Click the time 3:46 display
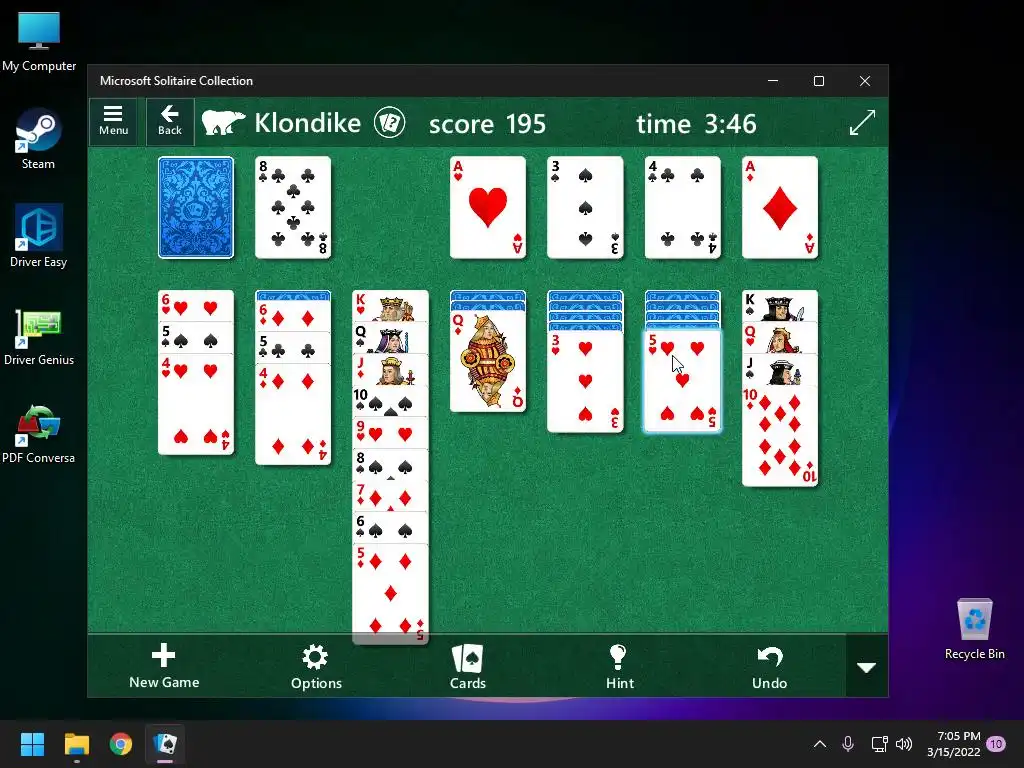The image size is (1024, 768). click(696, 123)
